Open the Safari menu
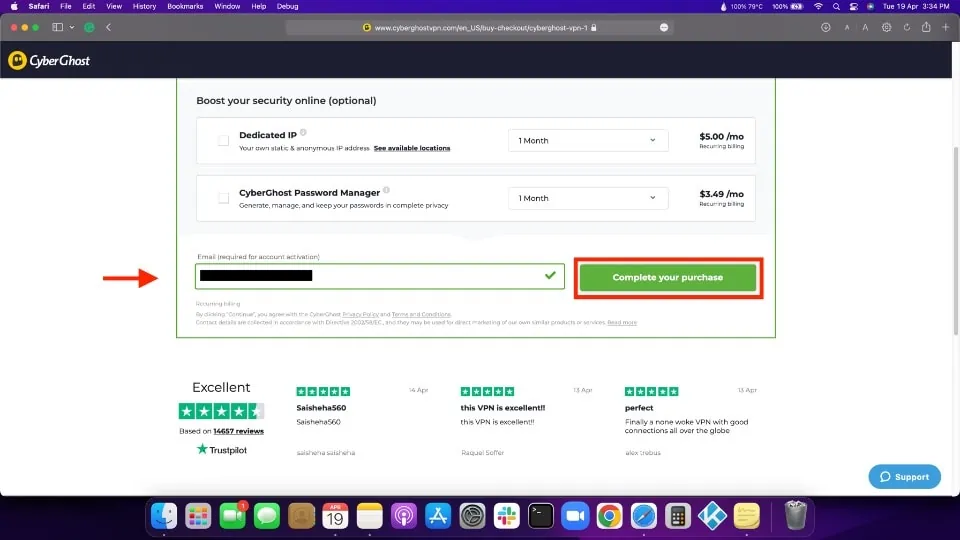This screenshot has width=960, height=540. point(39,6)
